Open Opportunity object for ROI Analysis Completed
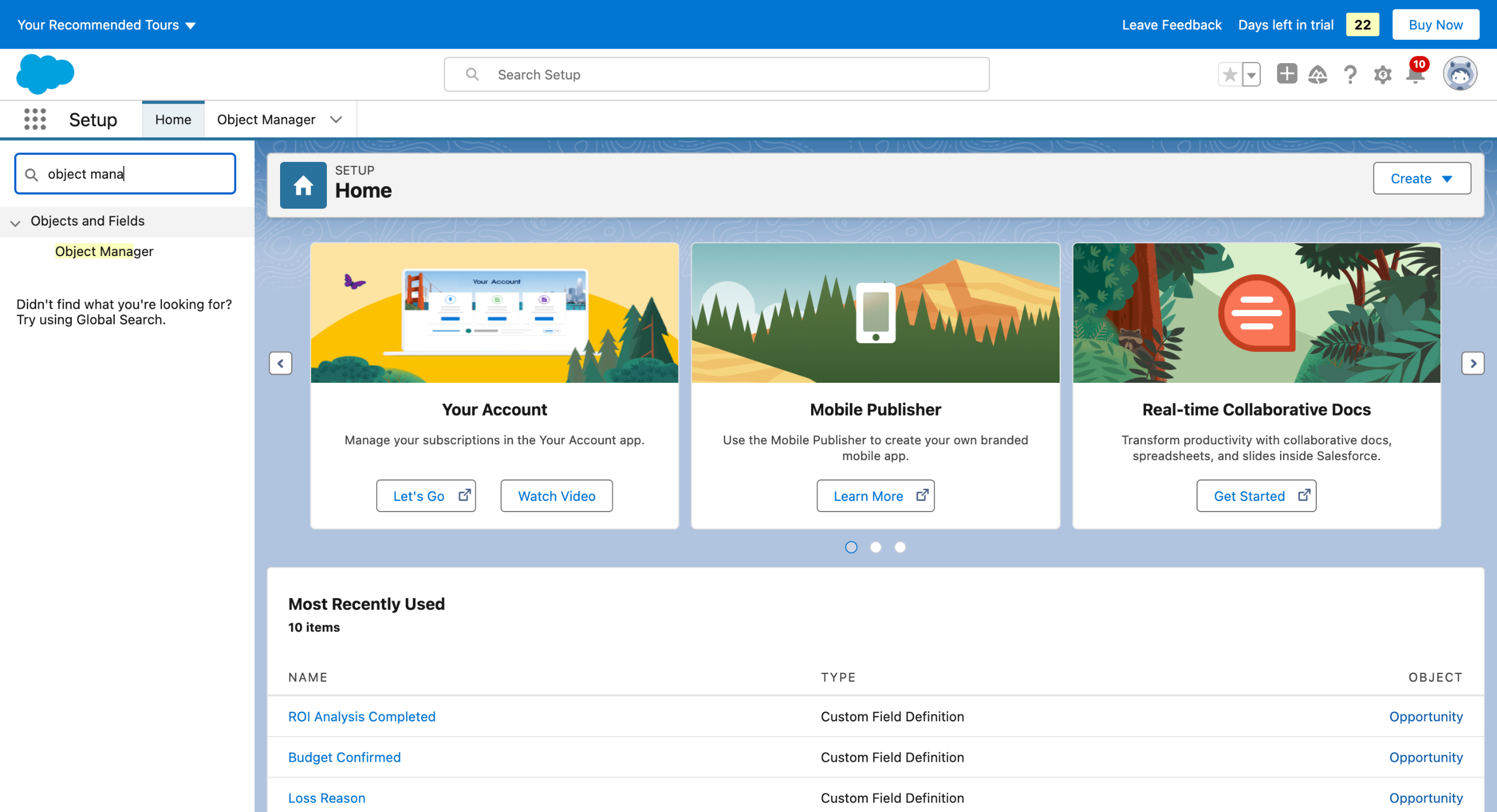 [1426, 716]
